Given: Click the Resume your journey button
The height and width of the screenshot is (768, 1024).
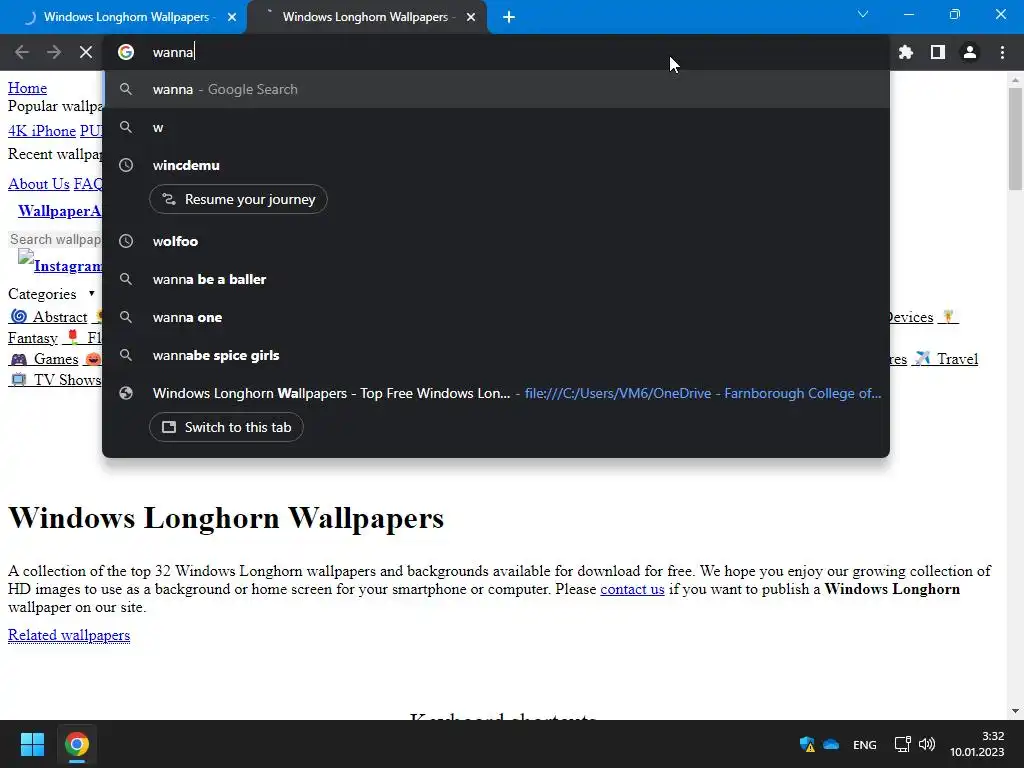Looking at the screenshot, I should [x=238, y=199].
